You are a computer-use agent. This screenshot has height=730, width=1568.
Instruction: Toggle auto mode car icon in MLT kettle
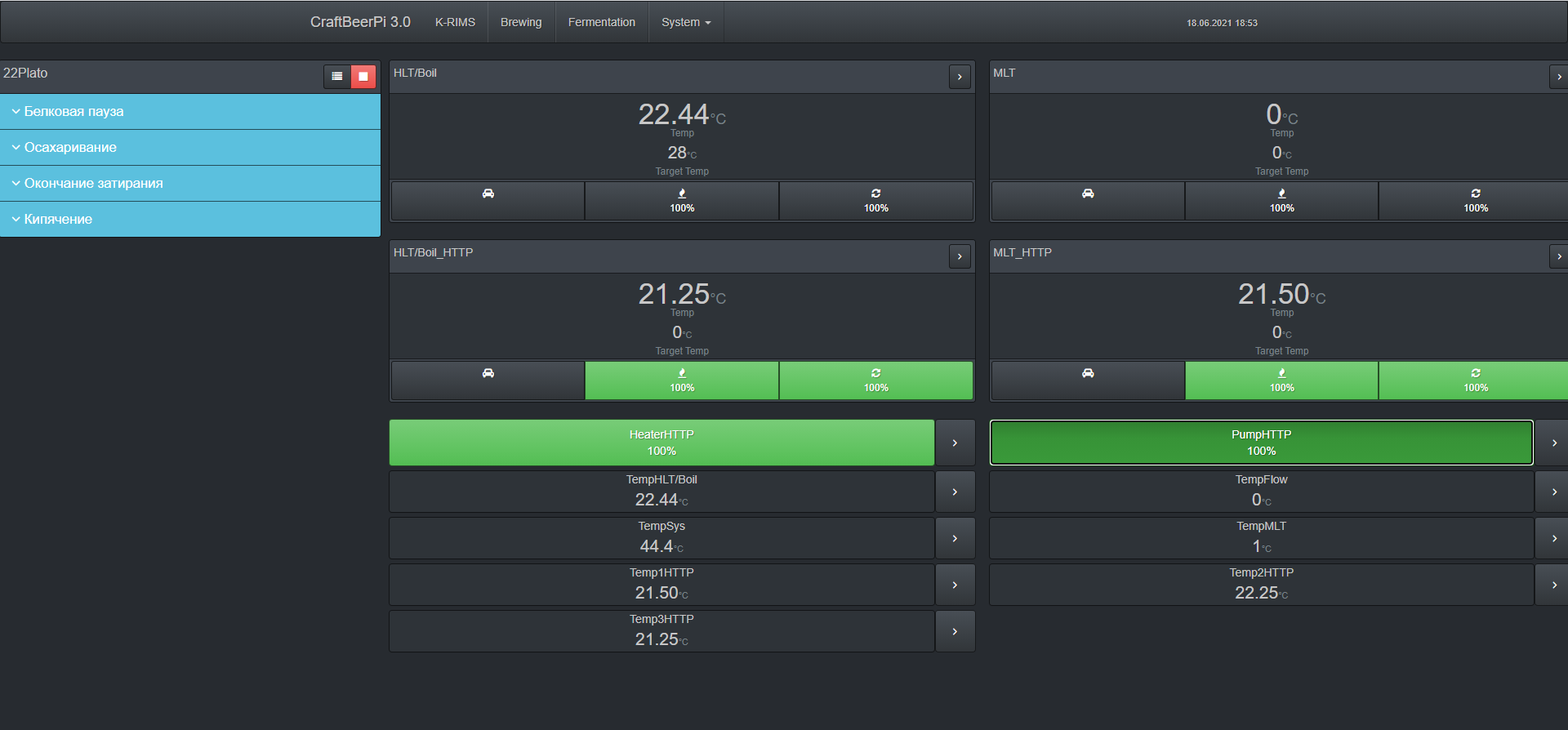tap(1088, 201)
